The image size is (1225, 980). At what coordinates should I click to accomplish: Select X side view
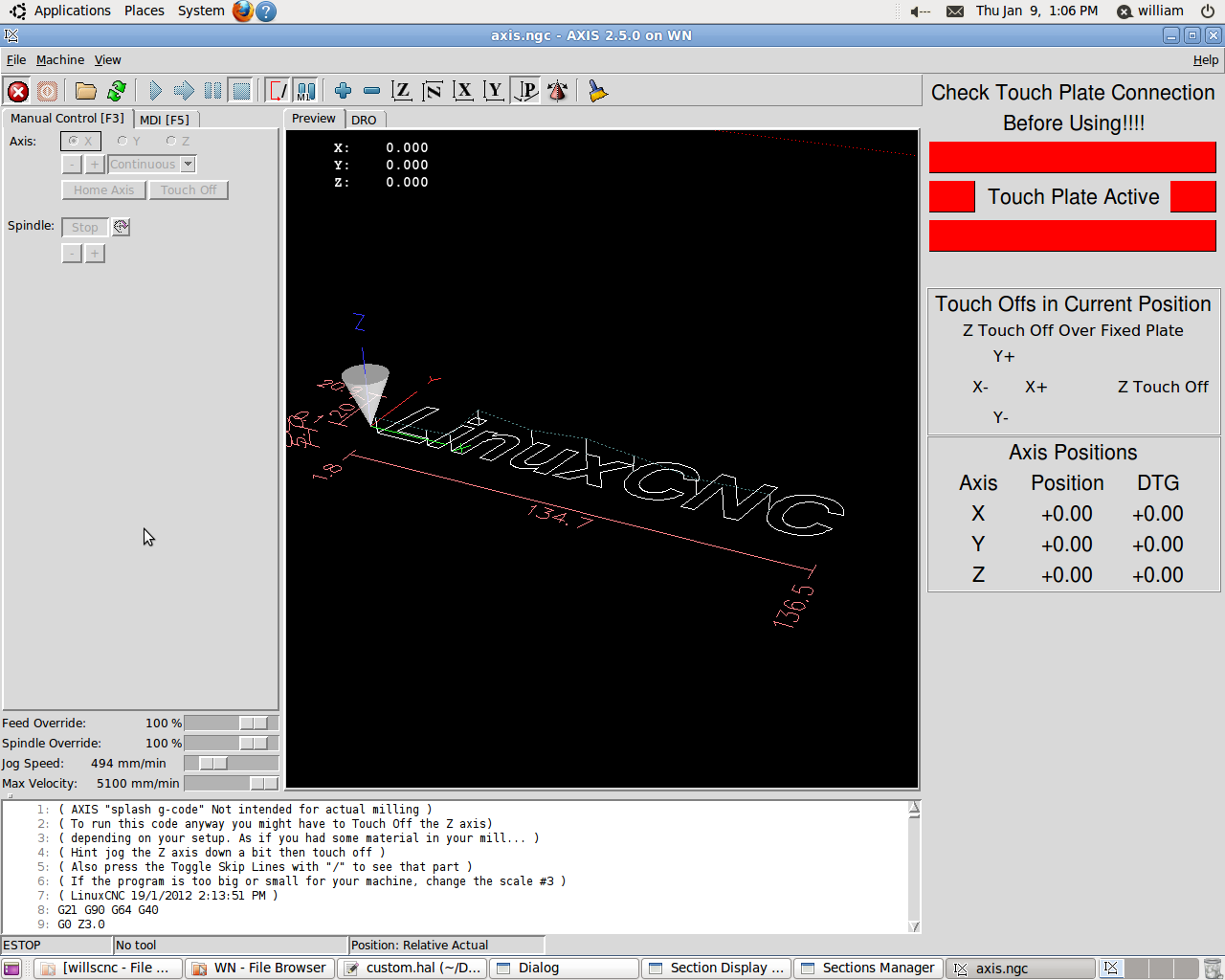click(463, 91)
